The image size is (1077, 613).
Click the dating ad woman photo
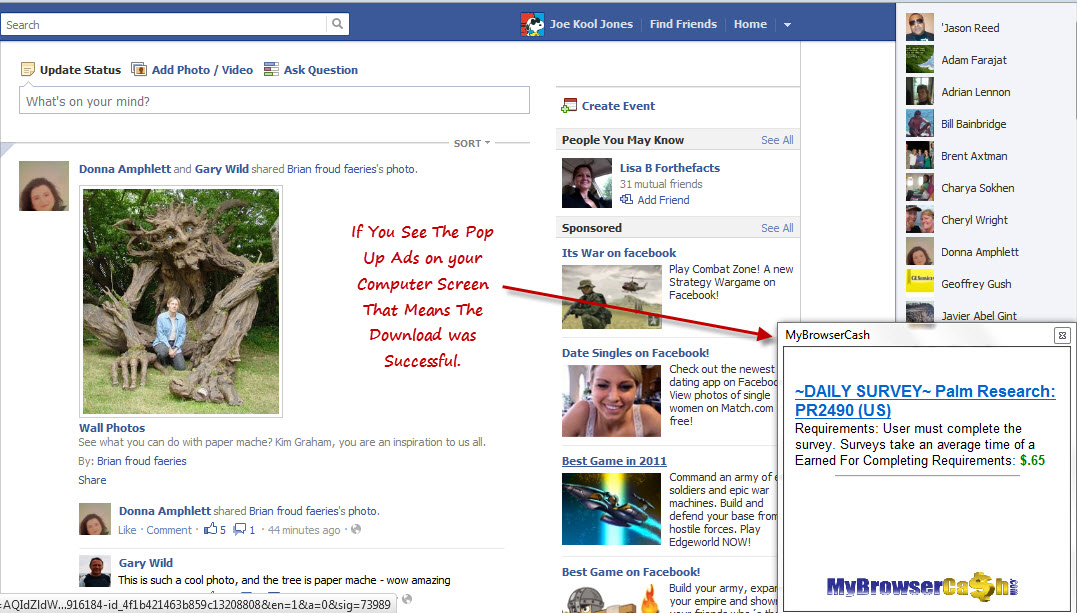[x=611, y=401]
